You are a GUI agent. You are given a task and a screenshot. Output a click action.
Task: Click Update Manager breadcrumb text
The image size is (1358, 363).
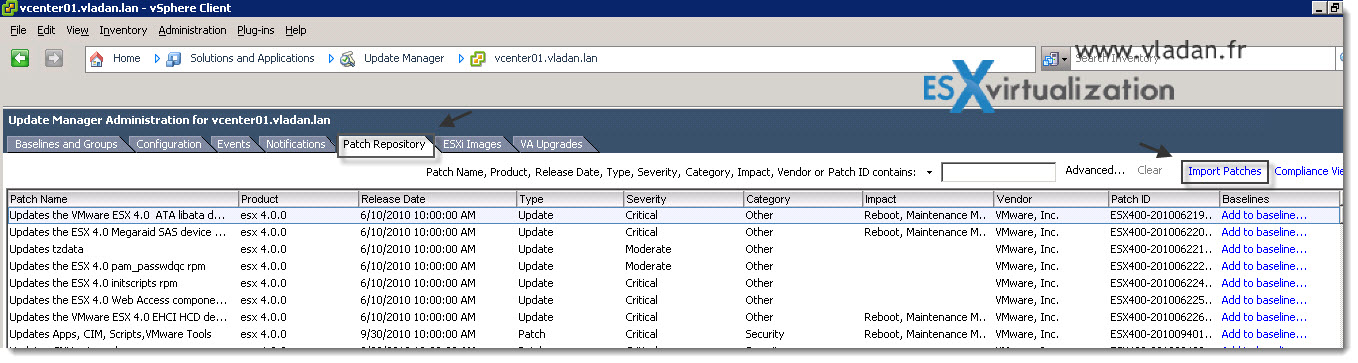click(404, 59)
